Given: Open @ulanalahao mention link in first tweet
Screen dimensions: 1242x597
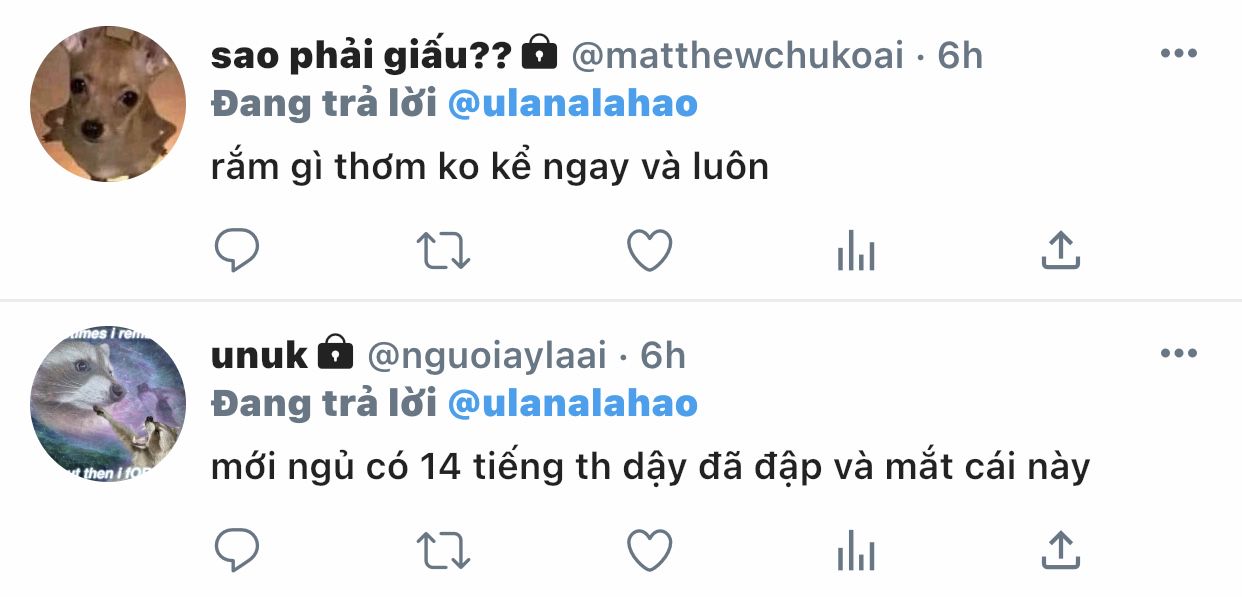Looking at the screenshot, I should click(572, 104).
